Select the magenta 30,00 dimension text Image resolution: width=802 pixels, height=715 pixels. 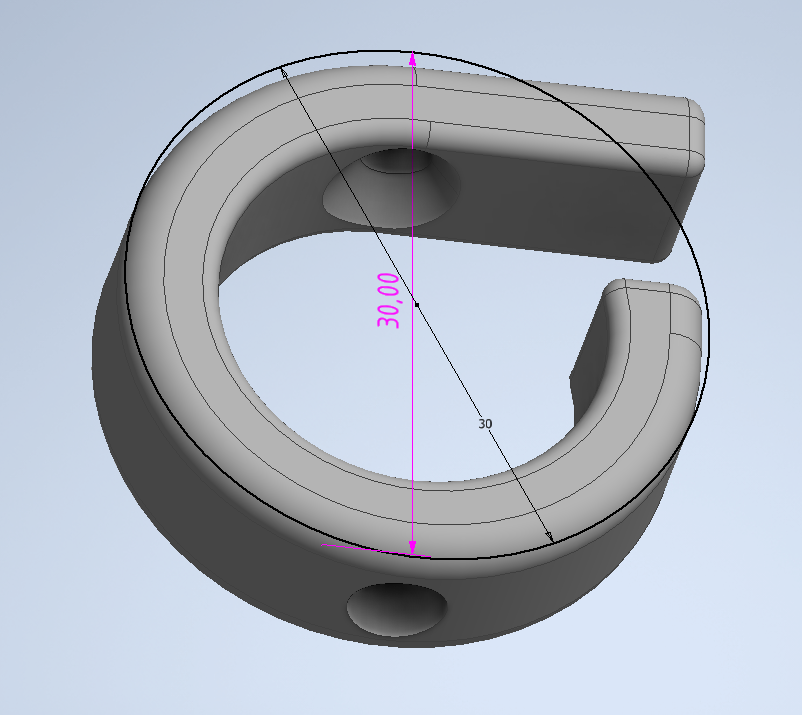click(x=388, y=300)
